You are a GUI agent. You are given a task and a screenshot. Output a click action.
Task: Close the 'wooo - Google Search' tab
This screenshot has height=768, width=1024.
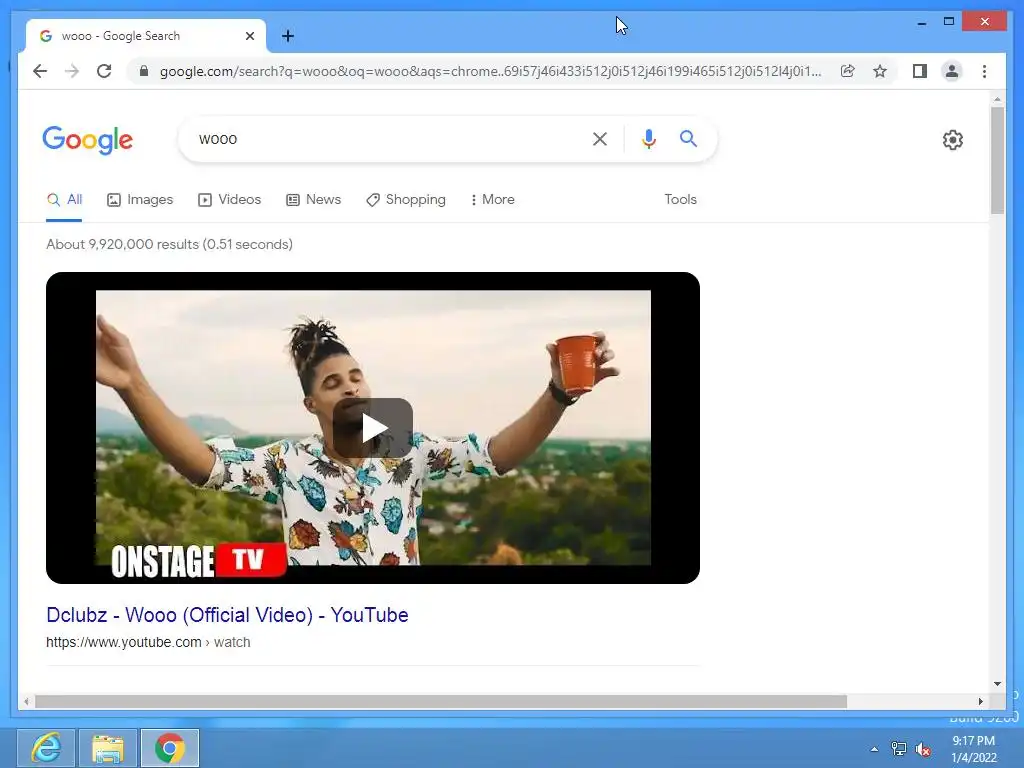250,36
